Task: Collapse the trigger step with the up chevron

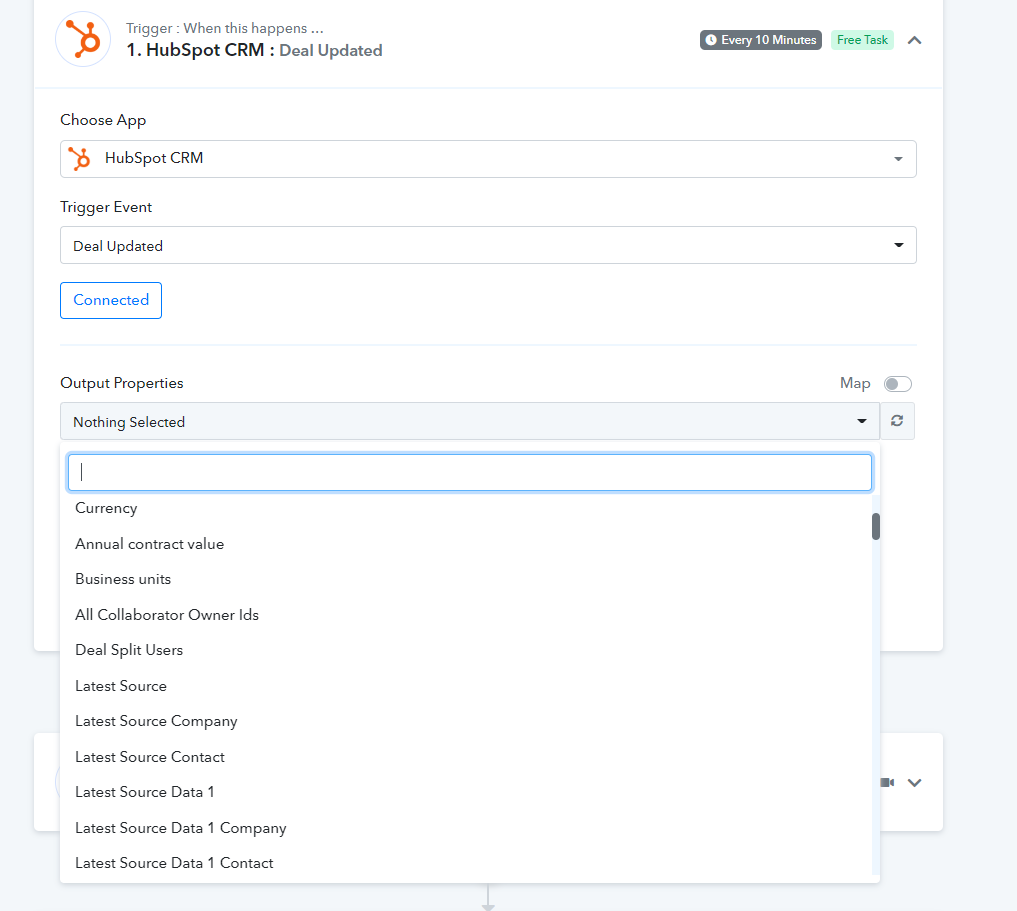Action: tap(915, 40)
